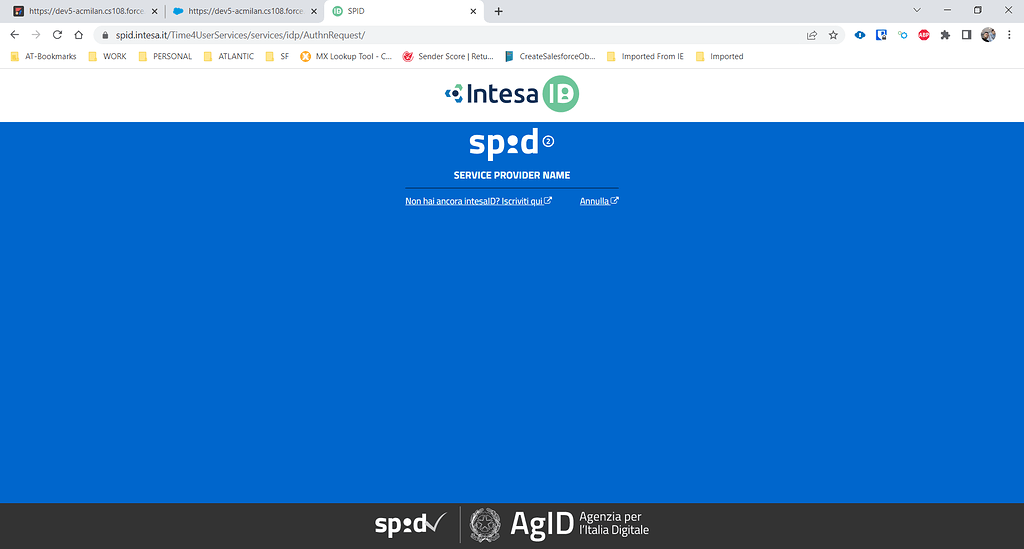Go back to the previous page
This screenshot has width=1024, height=549.
coord(14,35)
